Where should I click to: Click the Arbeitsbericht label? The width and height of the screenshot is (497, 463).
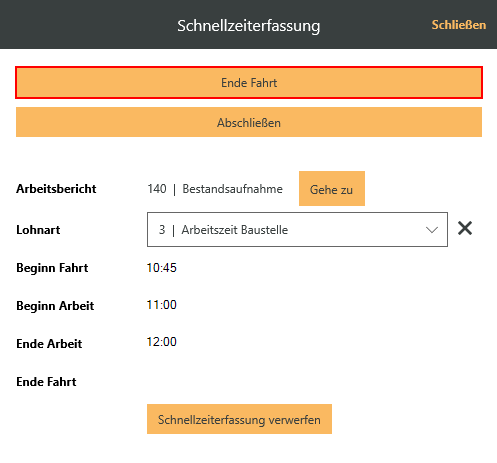[56, 189]
